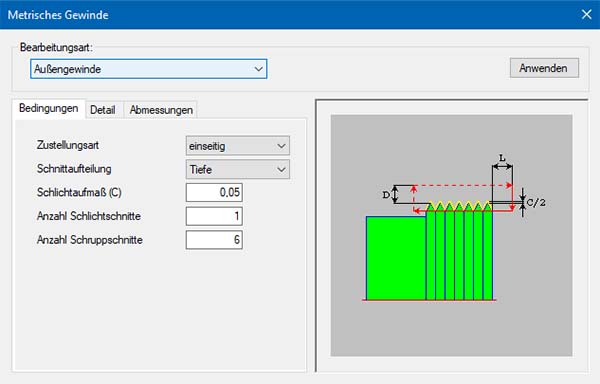Click the Anzahl Schruppschnitte input field
The height and width of the screenshot is (384, 600).
pyautogui.click(x=214, y=240)
